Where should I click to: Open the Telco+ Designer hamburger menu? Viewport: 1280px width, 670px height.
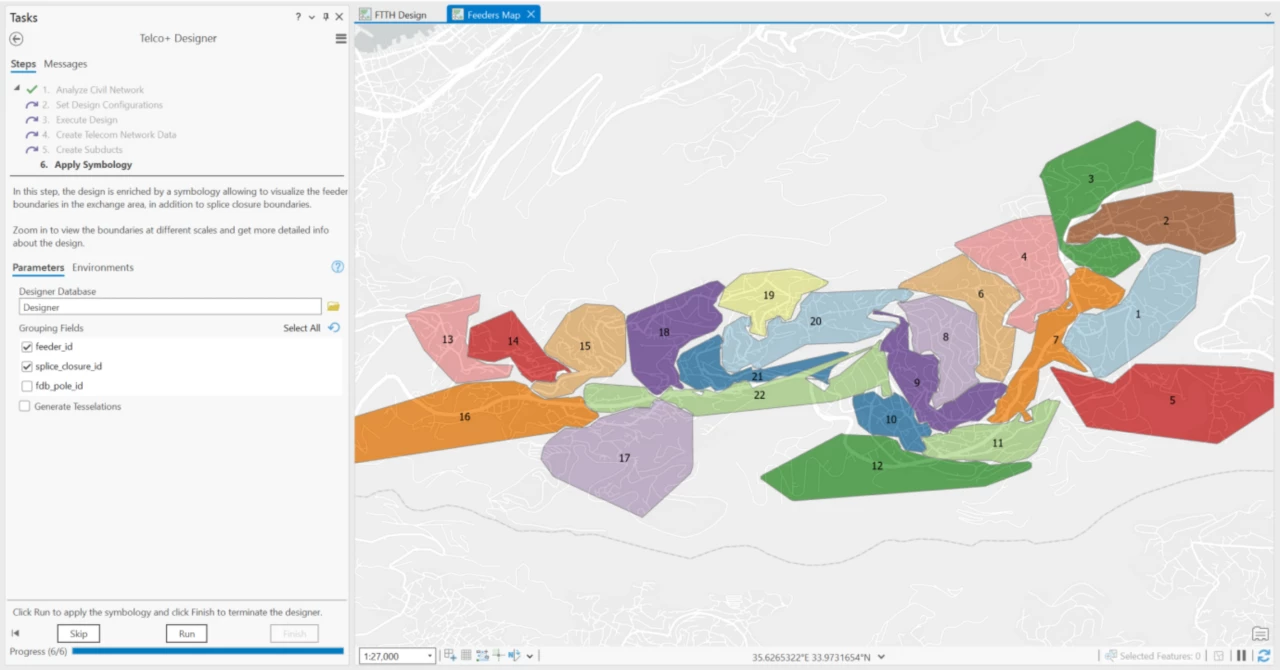(341, 39)
